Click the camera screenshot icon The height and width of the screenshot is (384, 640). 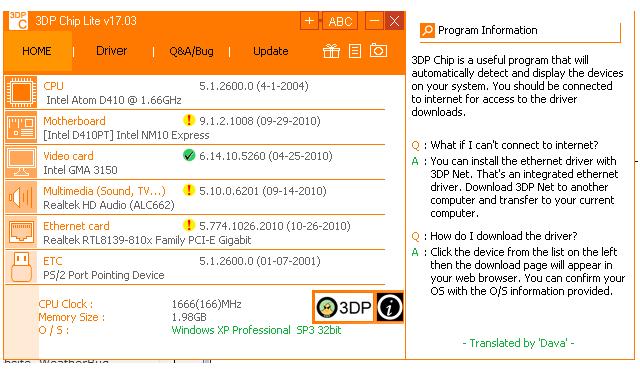[378, 51]
